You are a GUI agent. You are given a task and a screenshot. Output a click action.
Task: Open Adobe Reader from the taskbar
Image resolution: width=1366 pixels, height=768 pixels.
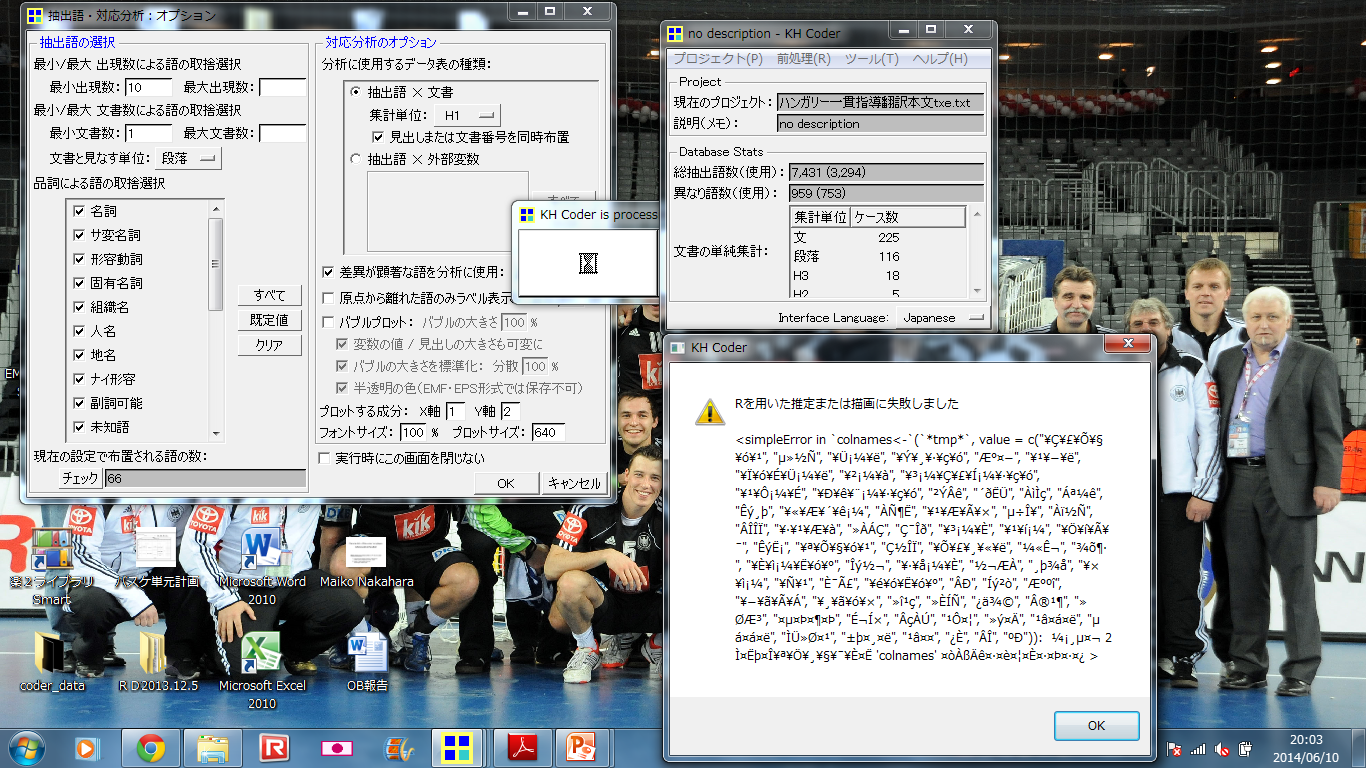(x=523, y=747)
